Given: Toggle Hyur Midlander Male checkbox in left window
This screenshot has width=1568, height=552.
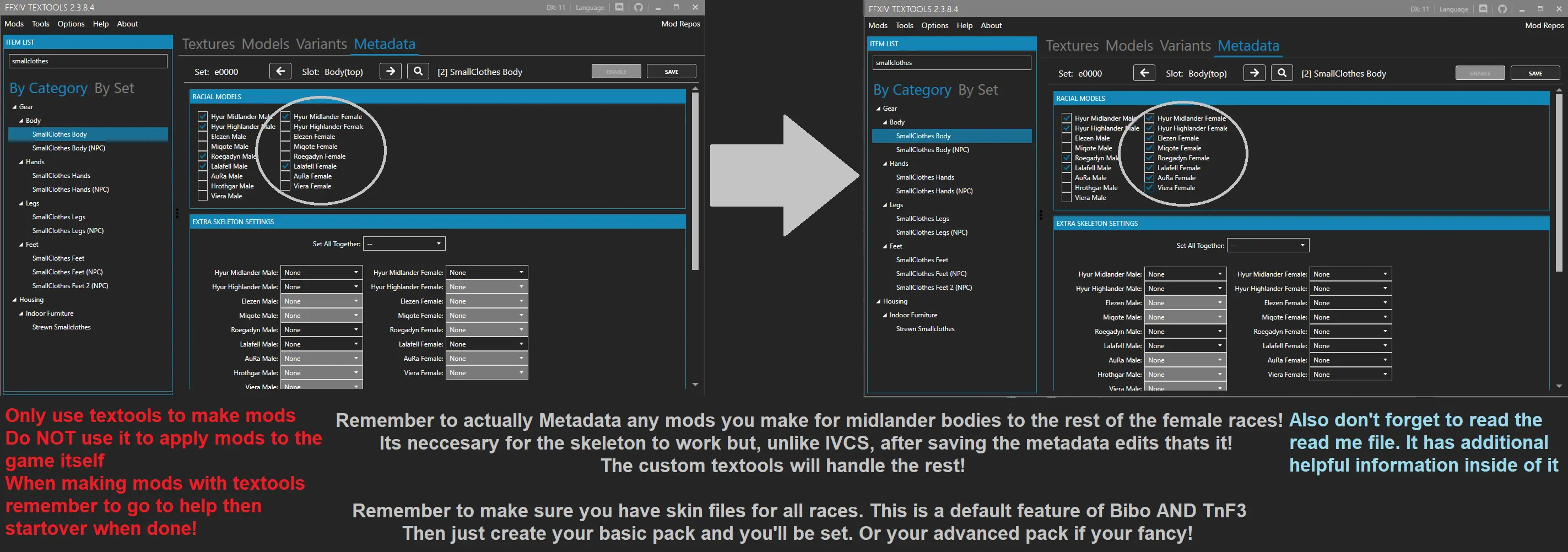Looking at the screenshot, I should (203, 116).
